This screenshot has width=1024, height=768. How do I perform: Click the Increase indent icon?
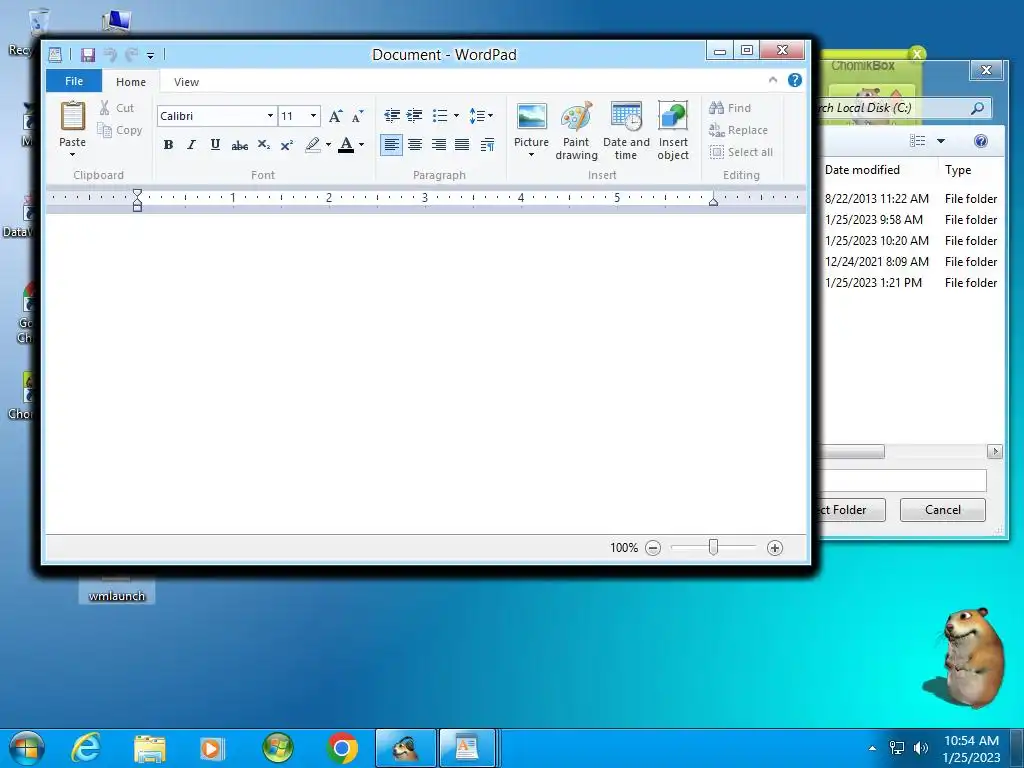[415, 116]
